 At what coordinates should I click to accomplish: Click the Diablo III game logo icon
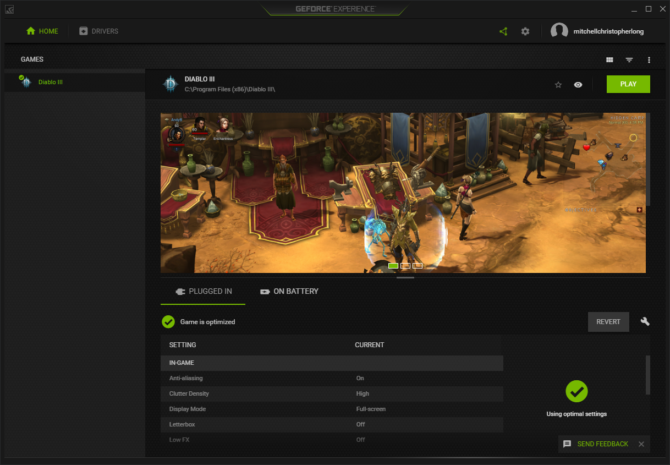(170, 84)
